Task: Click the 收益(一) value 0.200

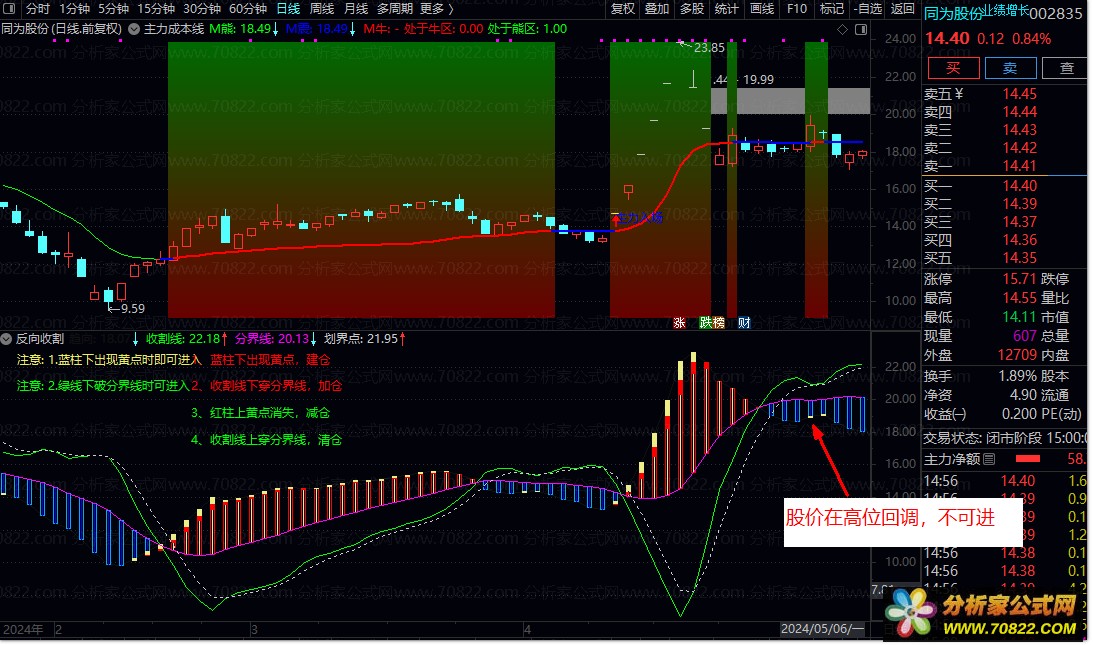Action: (1020, 414)
